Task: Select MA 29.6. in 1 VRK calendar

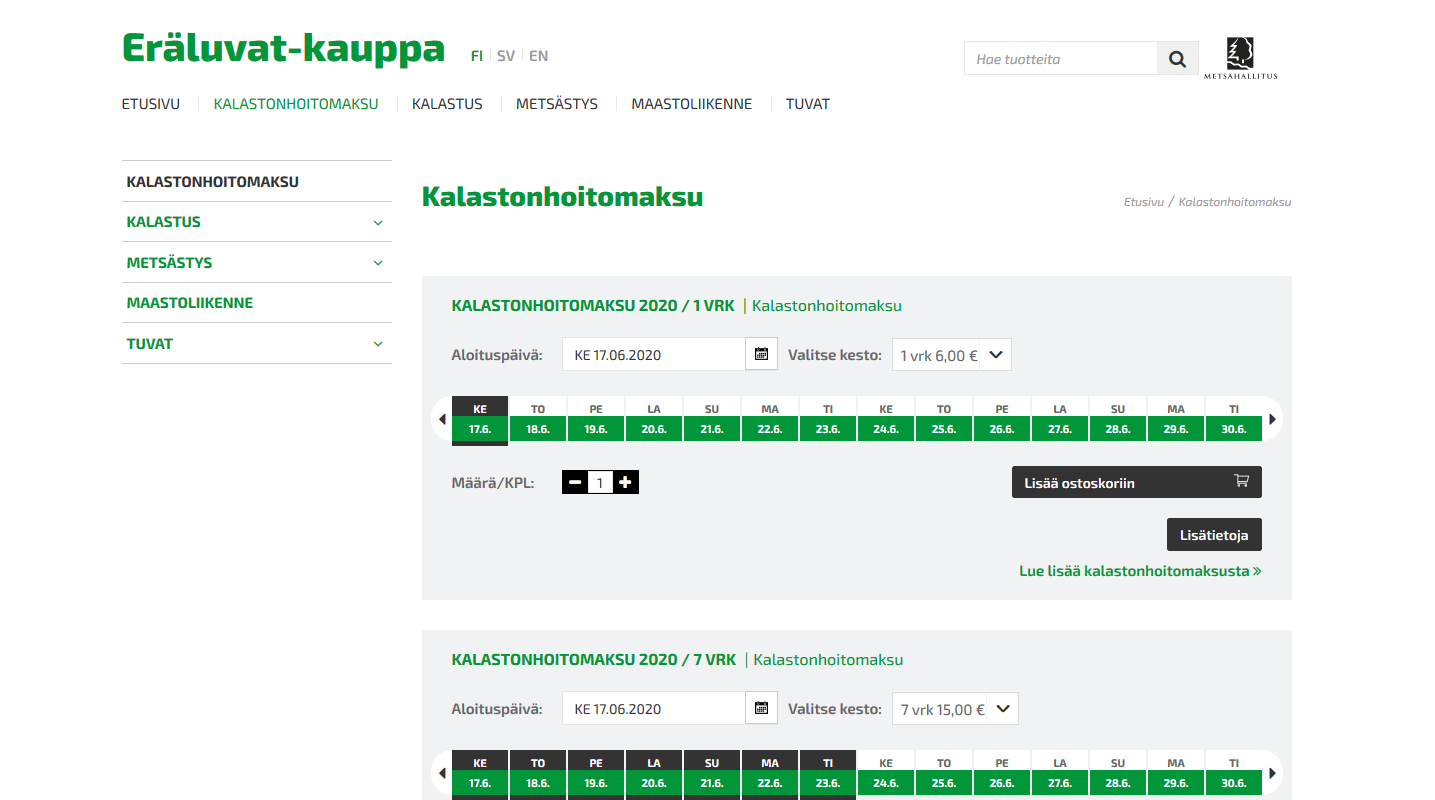Action: 1176,419
